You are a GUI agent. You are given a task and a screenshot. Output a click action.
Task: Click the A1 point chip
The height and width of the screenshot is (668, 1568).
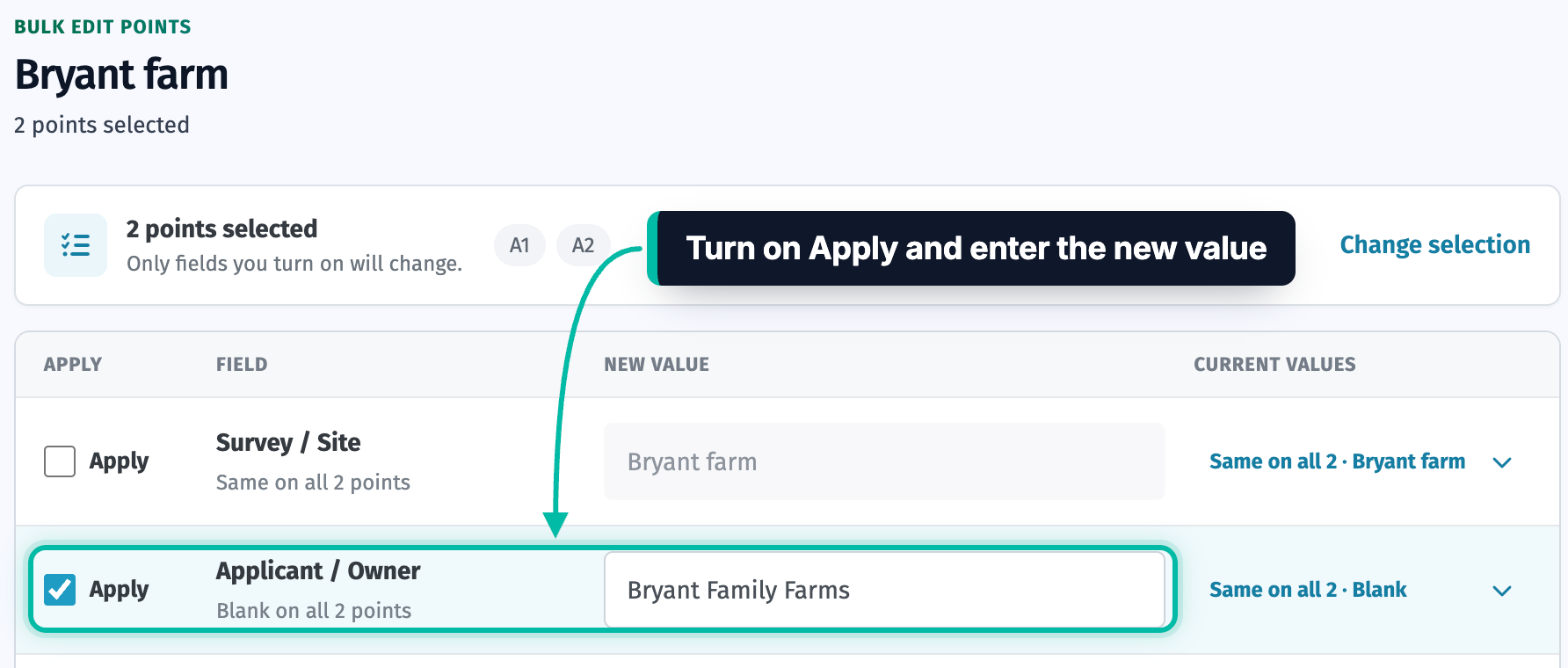[519, 245]
